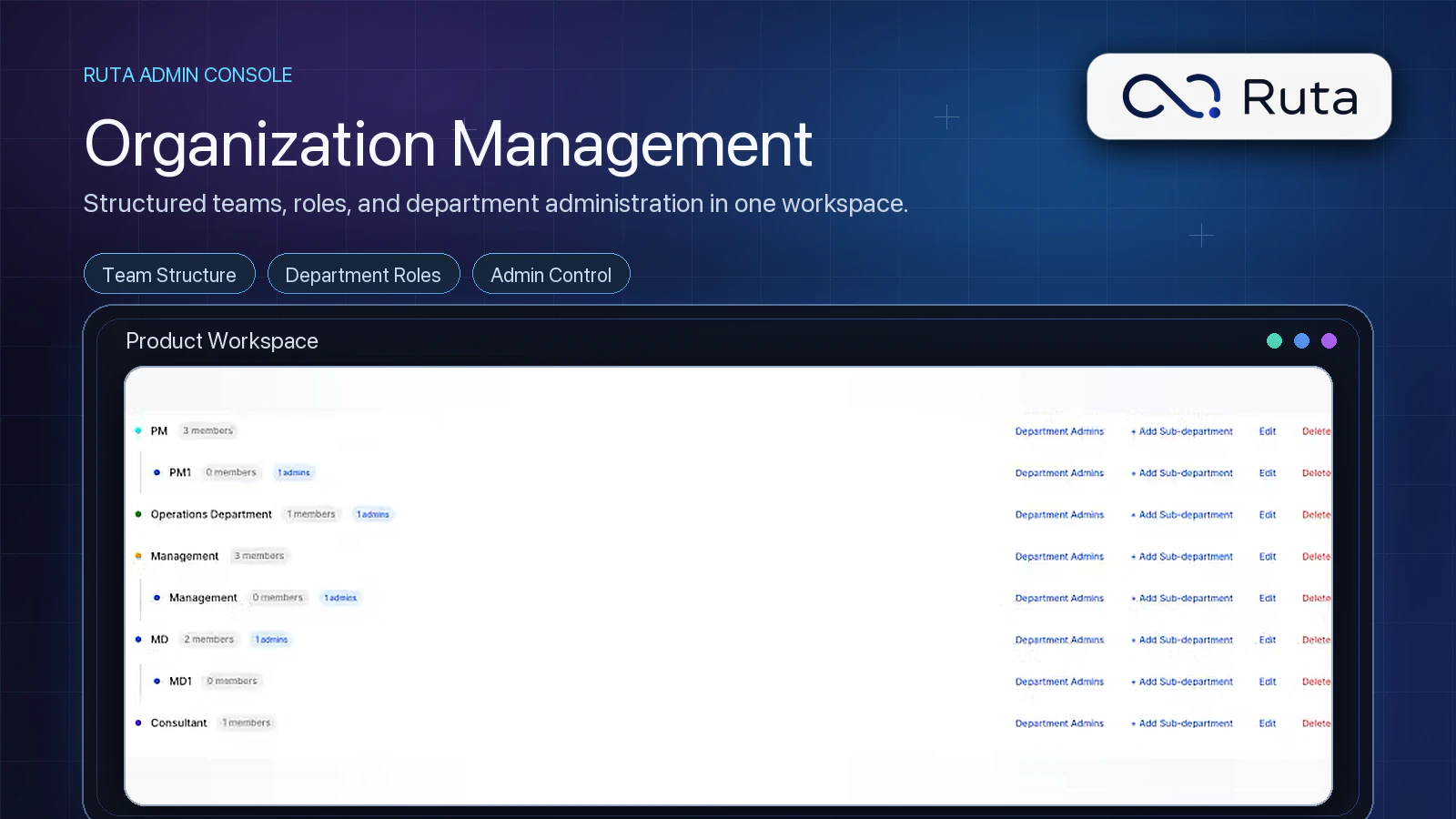Delete the Management sub-department with 0 members

coord(1316,599)
